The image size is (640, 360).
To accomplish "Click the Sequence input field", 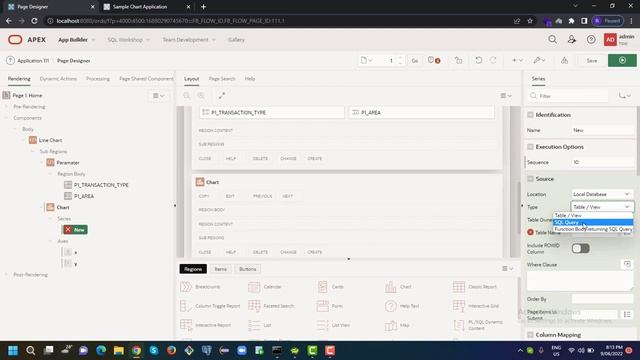I will point(602,162).
